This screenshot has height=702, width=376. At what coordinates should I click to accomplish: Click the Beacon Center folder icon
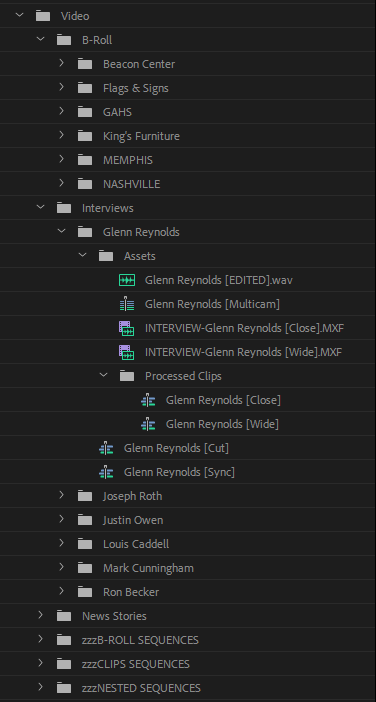85,64
